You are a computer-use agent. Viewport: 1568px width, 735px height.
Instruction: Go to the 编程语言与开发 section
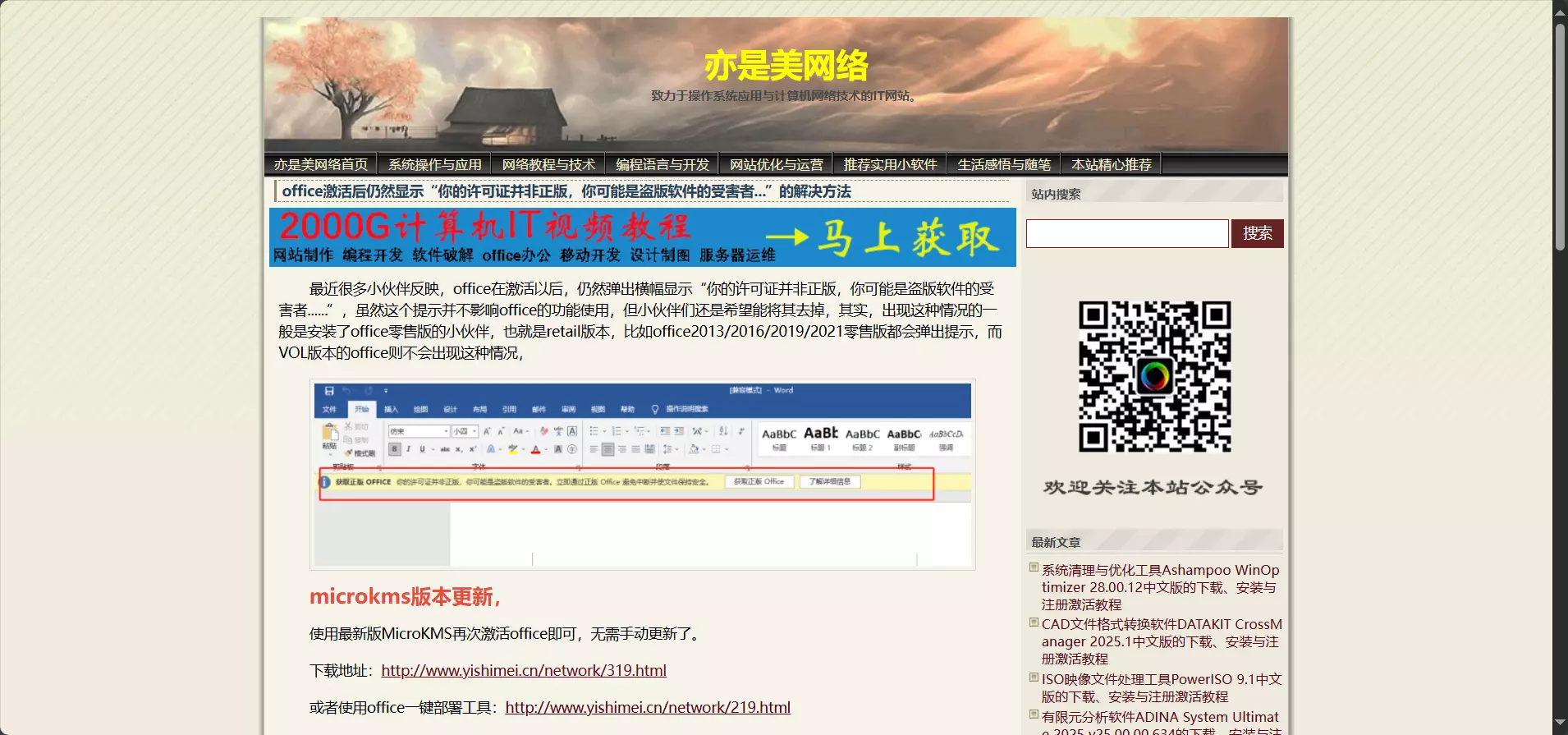[x=663, y=164]
